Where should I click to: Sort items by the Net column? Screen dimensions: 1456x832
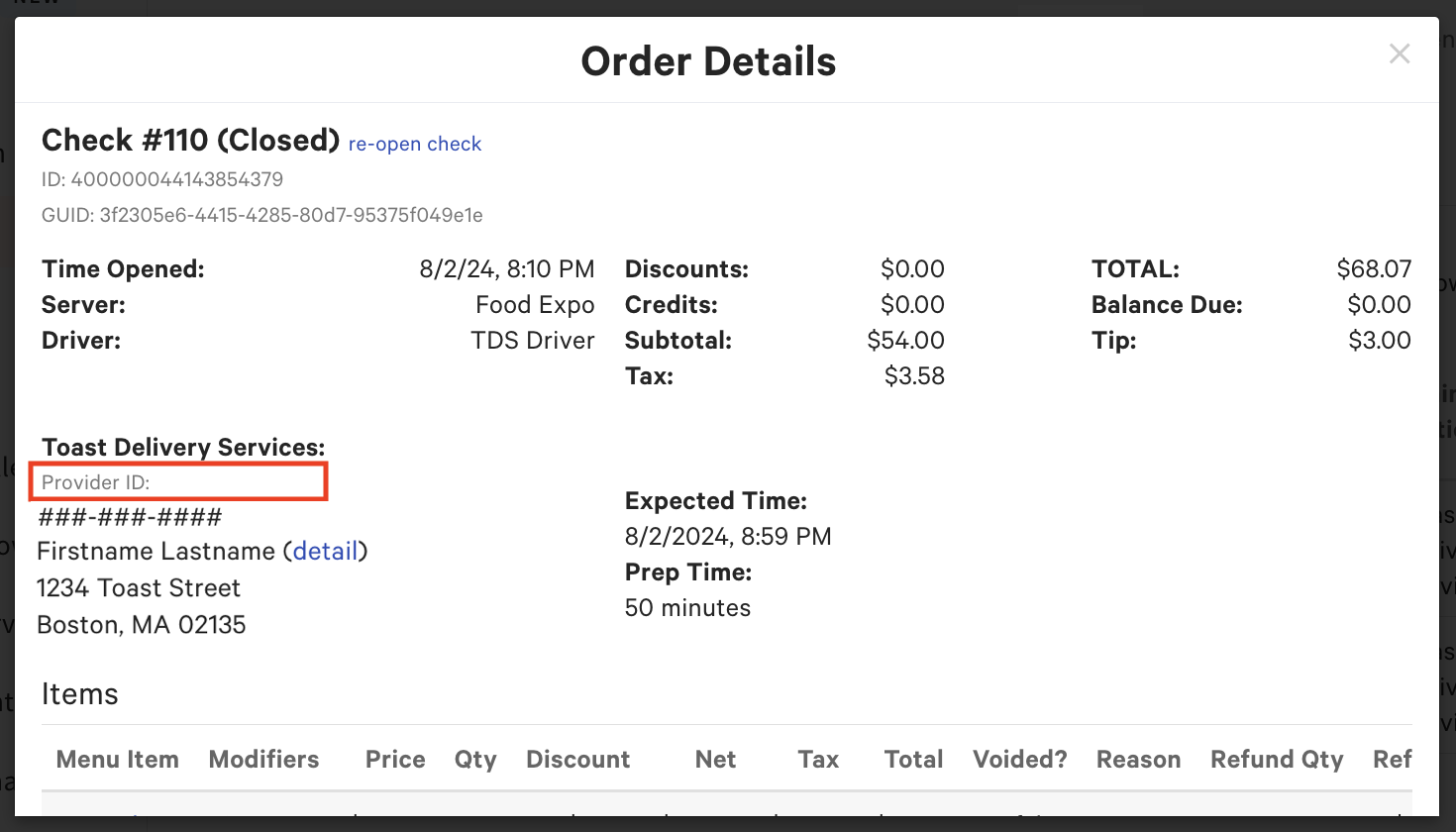pos(715,759)
